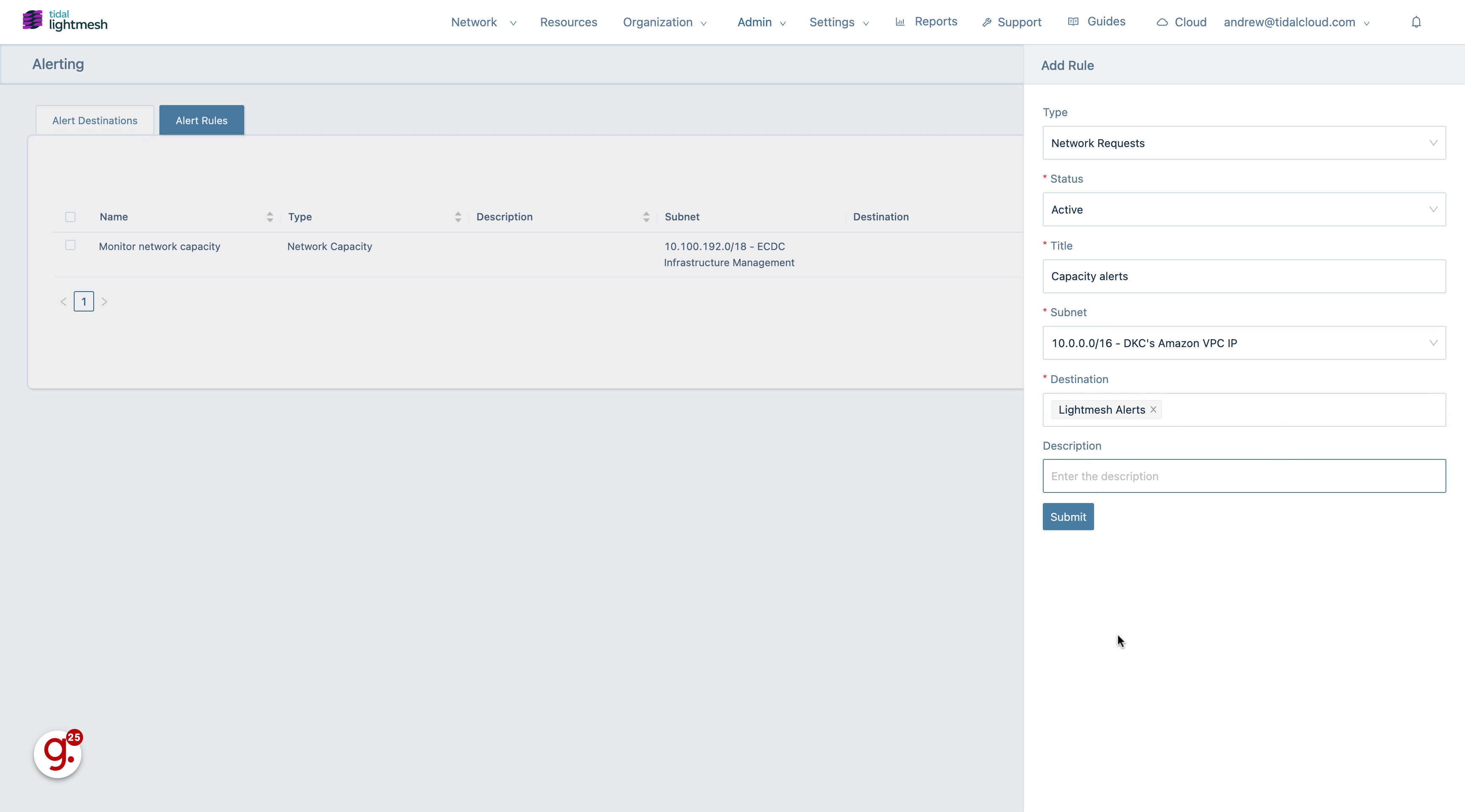The width and height of the screenshot is (1465, 812).
Task: Switch to Alert Destinations tab
Action: tap(94, 120)
